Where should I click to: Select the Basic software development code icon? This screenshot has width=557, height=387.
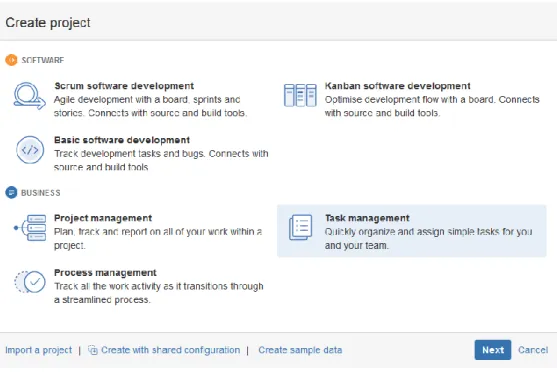coord(30,150)
